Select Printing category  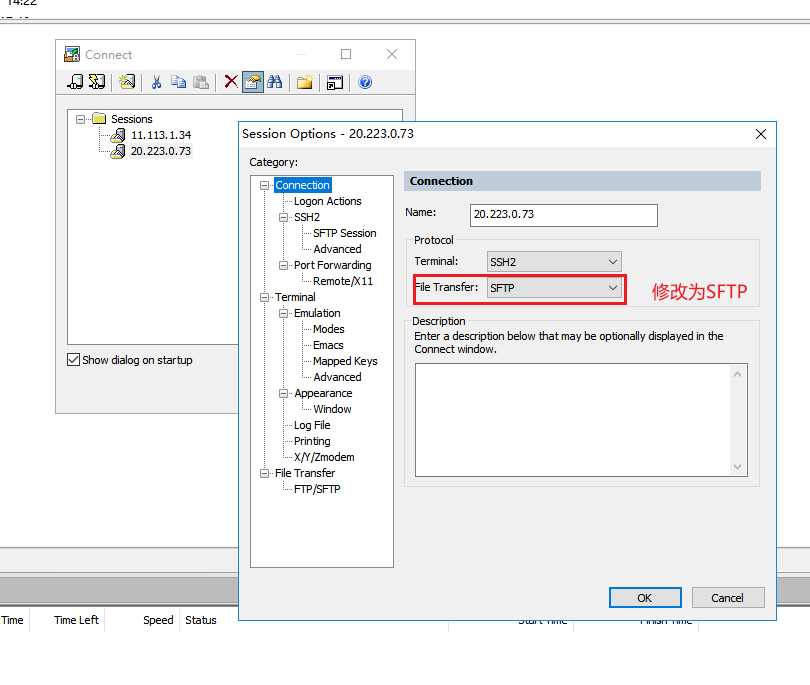coord(312,441)
